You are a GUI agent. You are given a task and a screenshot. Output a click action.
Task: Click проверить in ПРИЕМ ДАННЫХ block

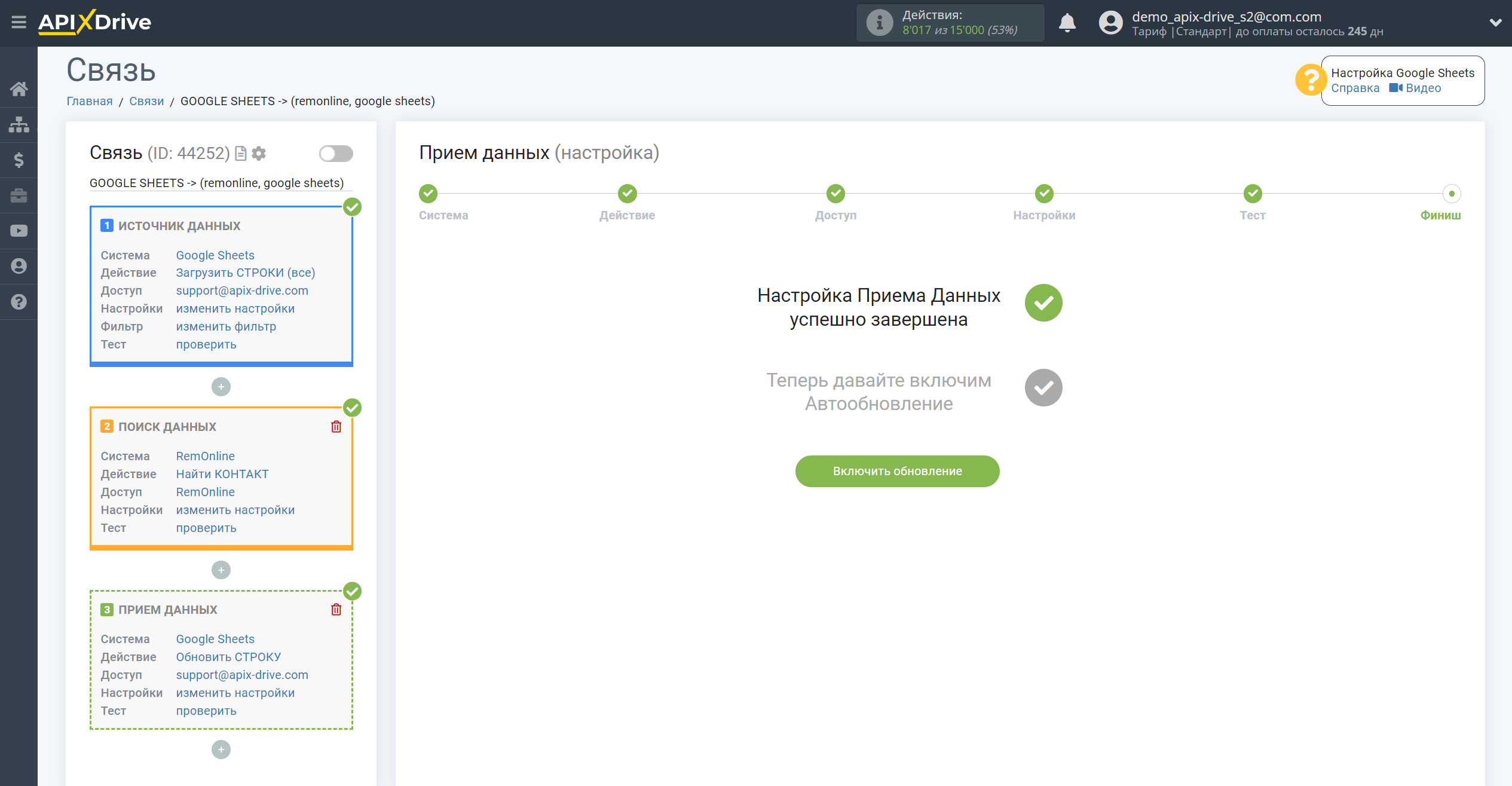[x=206, y=711]
